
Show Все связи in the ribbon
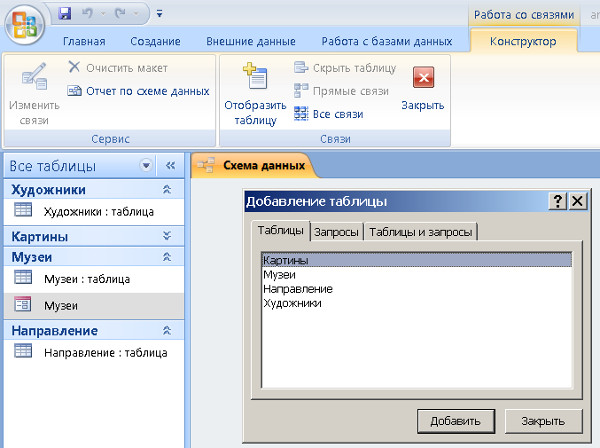(328, 114)
